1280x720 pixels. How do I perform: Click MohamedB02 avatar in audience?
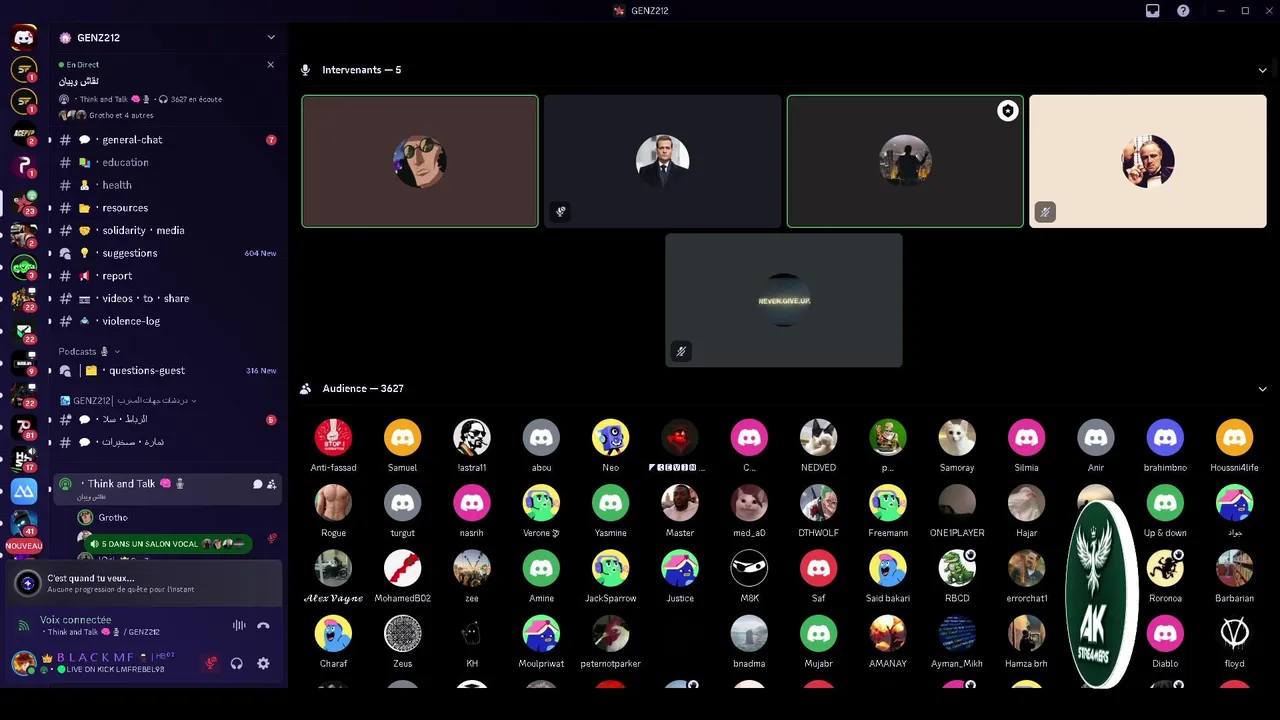click(403, 568)
